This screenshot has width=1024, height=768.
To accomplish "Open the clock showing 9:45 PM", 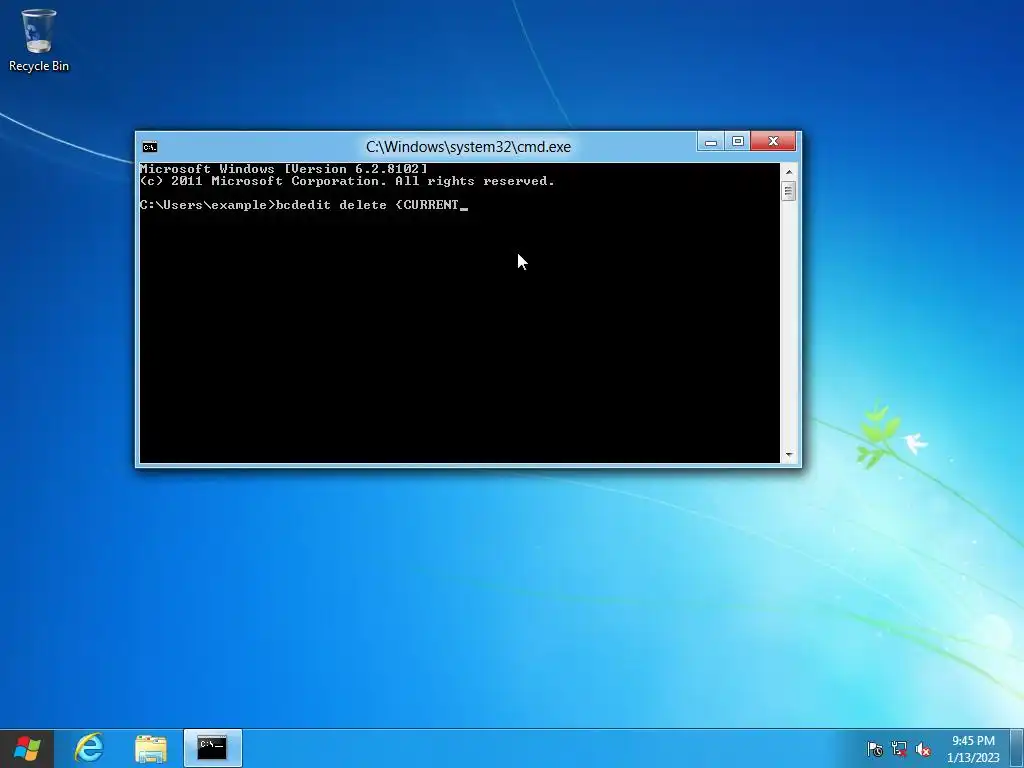I will pyautogui.click(x=973, y=749).
